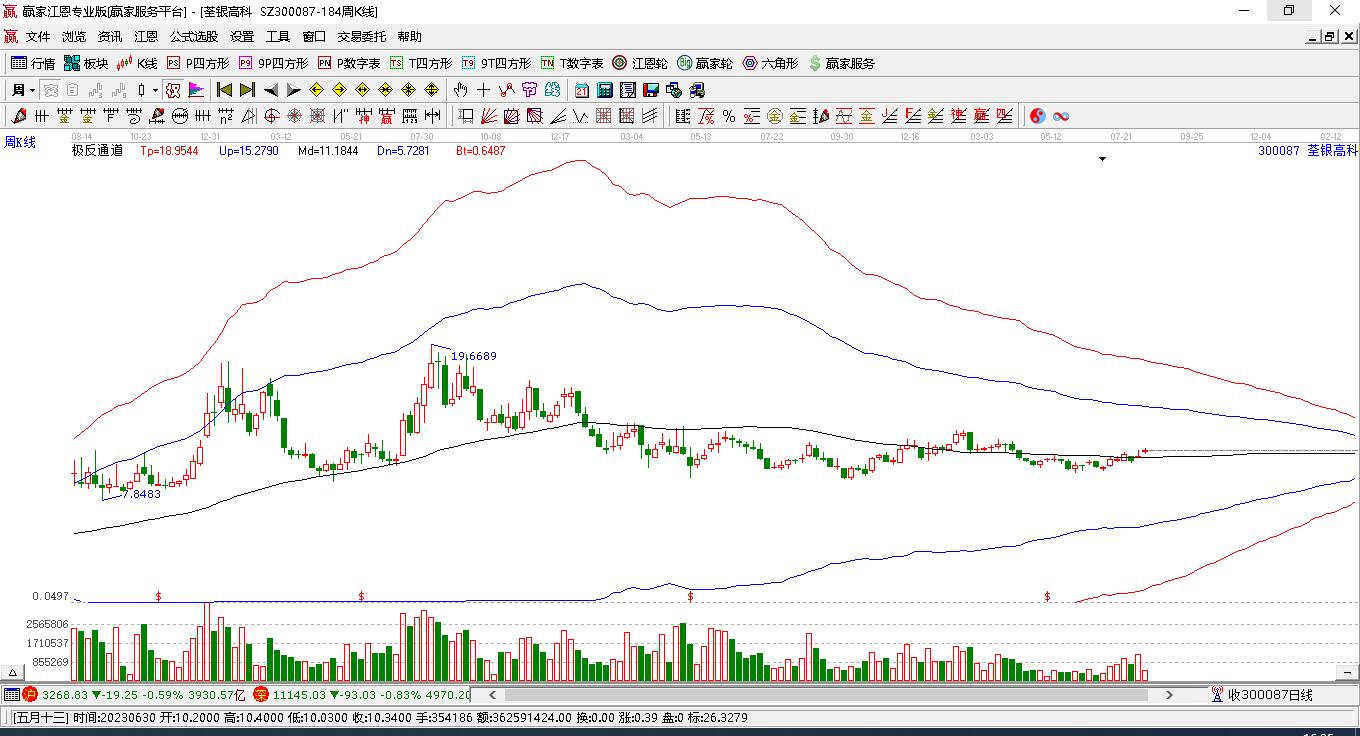Toggle the K线 candlestick view
Image resolution: width=1360 pixels, height=736 pixels.
tap(137, 63)
